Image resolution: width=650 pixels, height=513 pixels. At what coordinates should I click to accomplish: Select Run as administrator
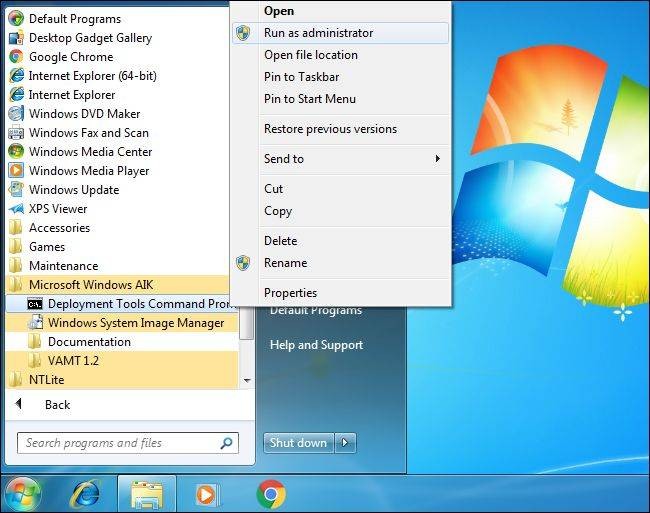click(341, 33)
